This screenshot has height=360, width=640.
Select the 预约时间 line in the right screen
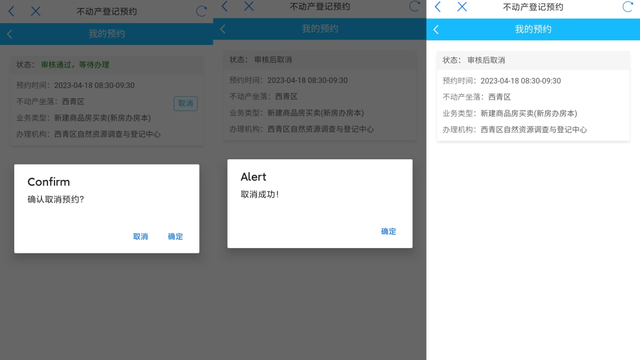point(502,81)
